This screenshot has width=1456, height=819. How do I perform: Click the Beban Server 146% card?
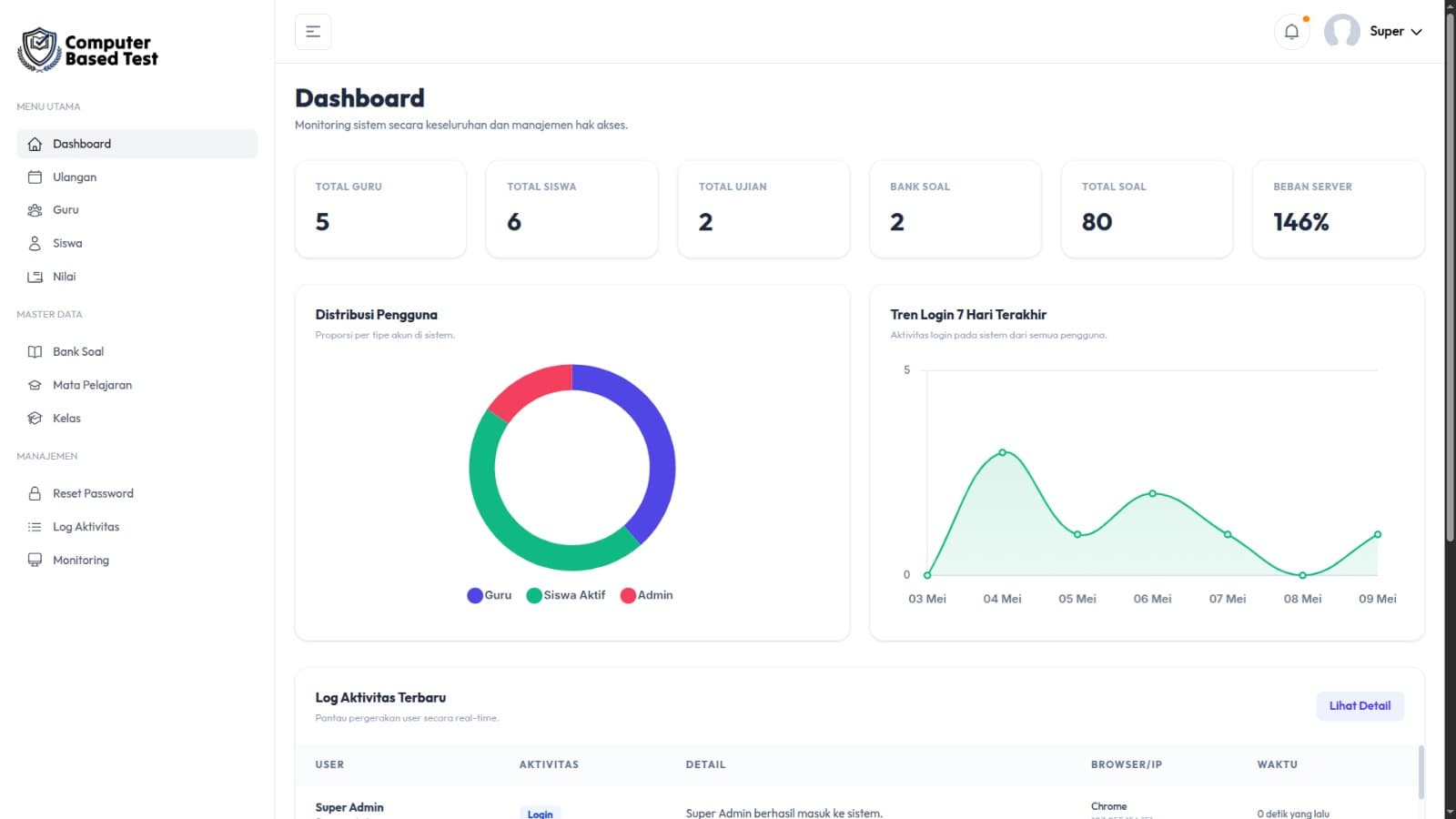(x=1339, y=209)
